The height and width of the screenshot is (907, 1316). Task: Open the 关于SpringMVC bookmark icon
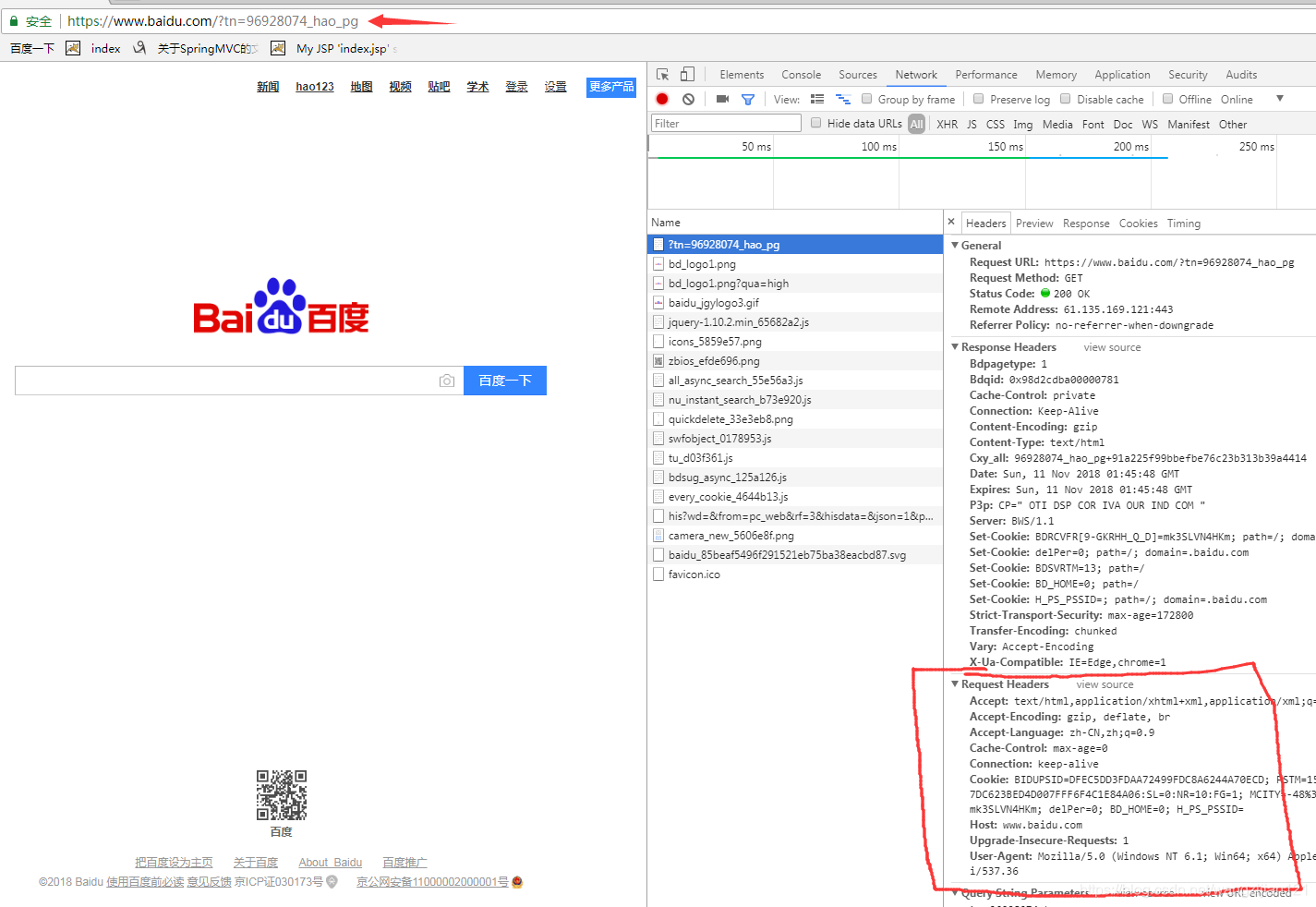click(139, 48)
